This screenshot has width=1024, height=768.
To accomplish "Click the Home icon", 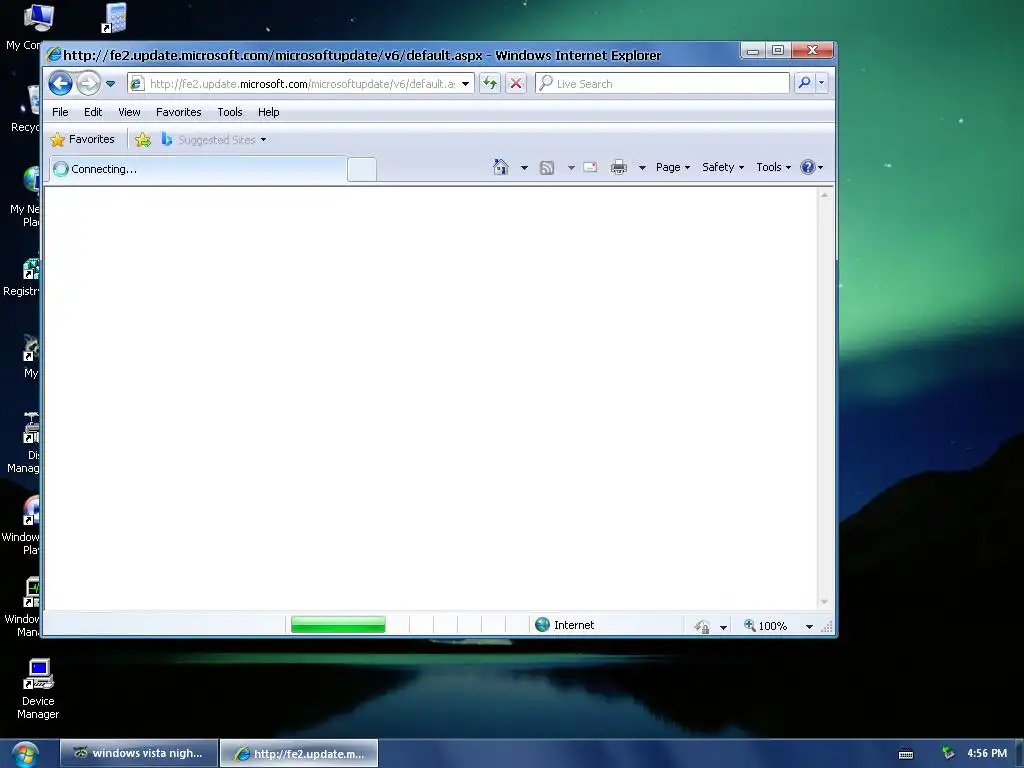I will click(x=501, y=167).
